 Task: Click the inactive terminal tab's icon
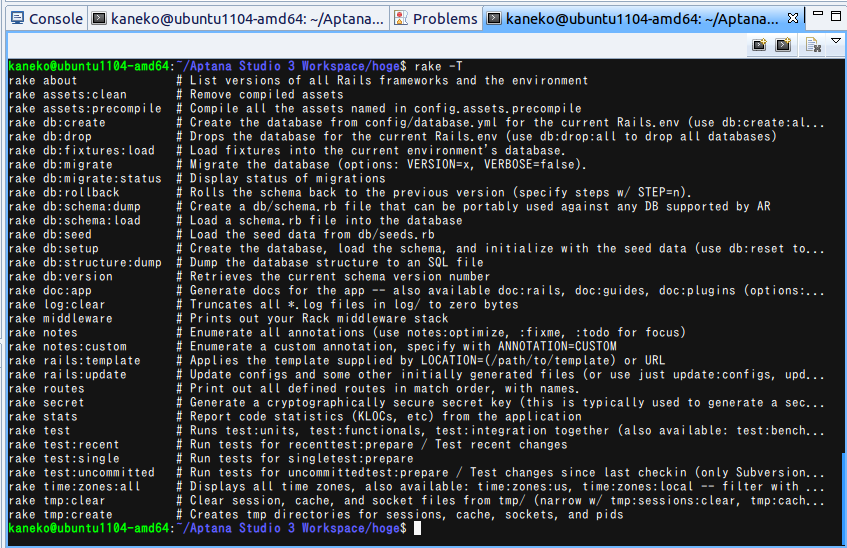99,19
